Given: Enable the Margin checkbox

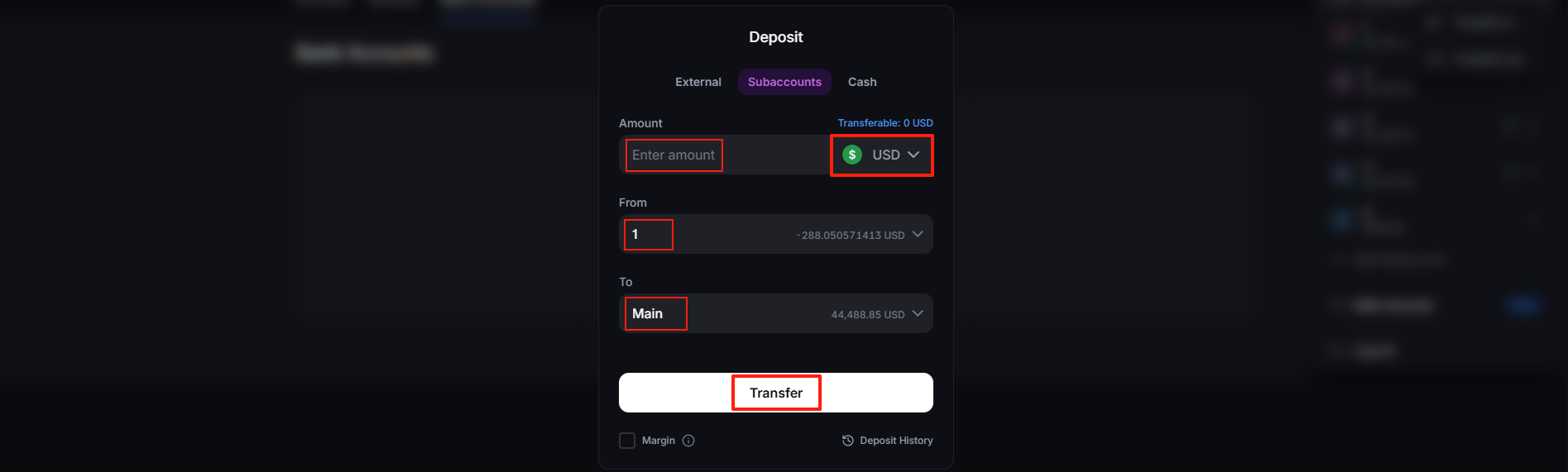Looking at the screenshot, I should pos(627,441).
